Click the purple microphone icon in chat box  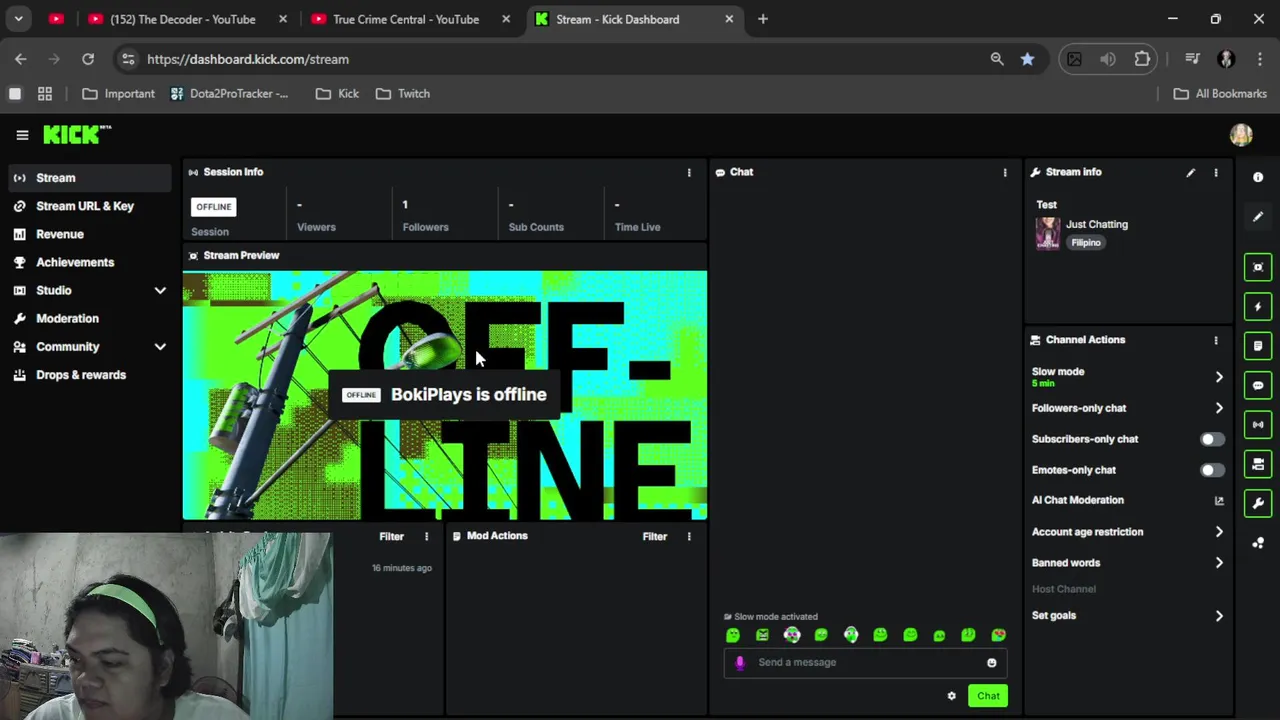(740, 662)
